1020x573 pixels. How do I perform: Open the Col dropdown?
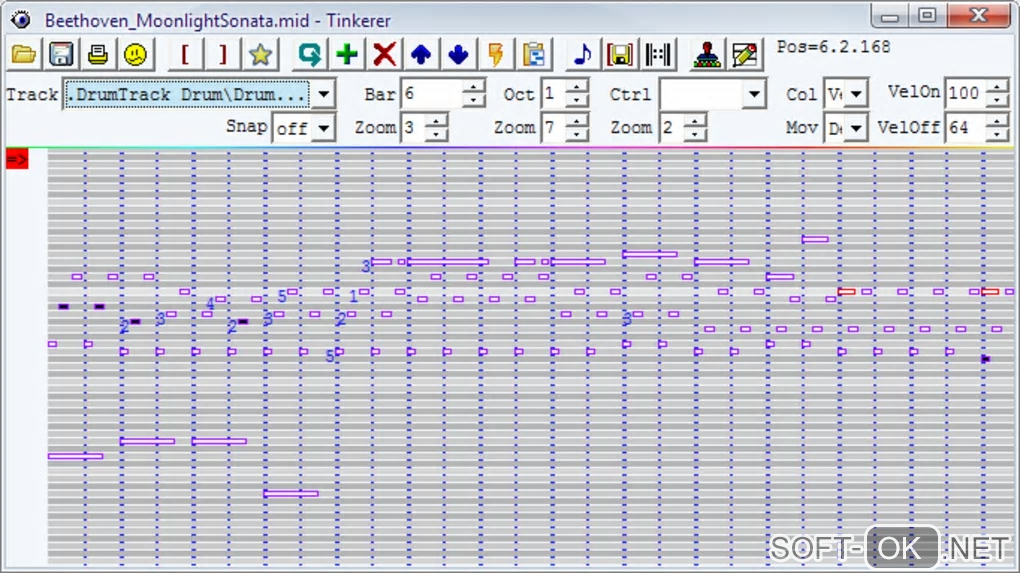click(x=857, y=94)
